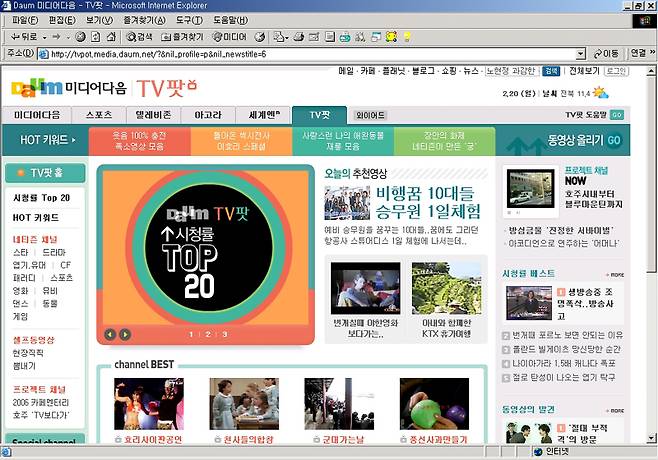
Task: Click the weather sun icon
Action: pyautogui.click(x=600, y=92)
